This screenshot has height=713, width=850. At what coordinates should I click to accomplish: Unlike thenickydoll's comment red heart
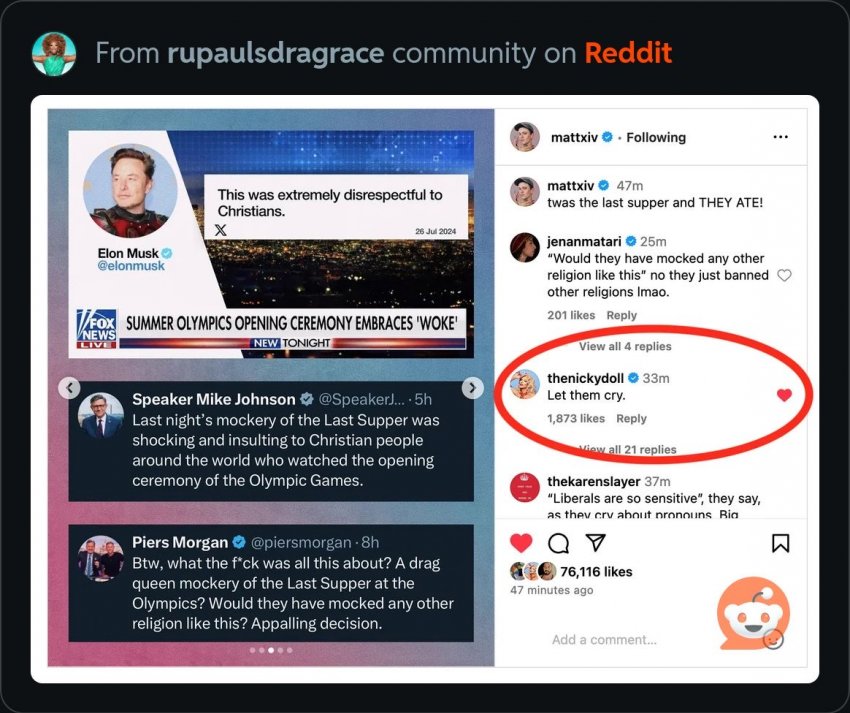click(x=784, y=395)
